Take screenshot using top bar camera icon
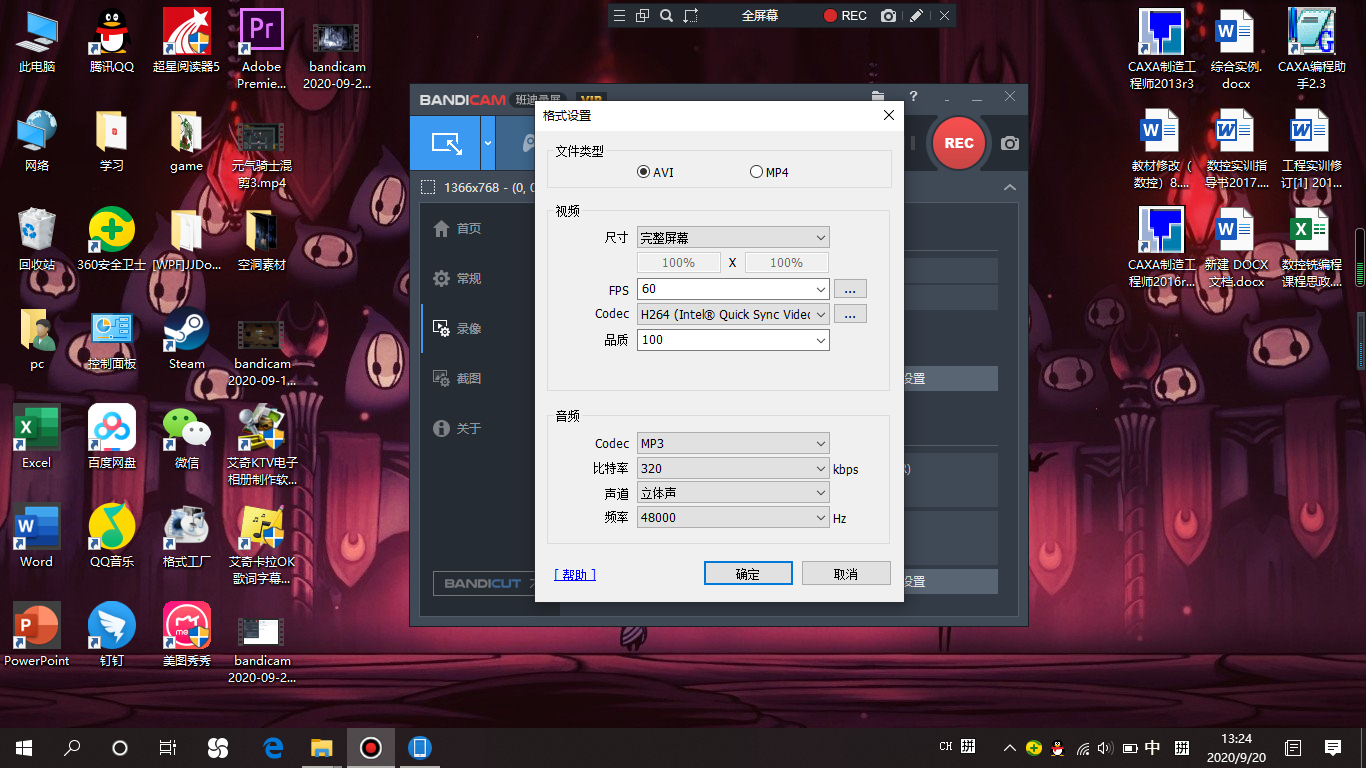The image size is (1366, 768). pos(888,16)
